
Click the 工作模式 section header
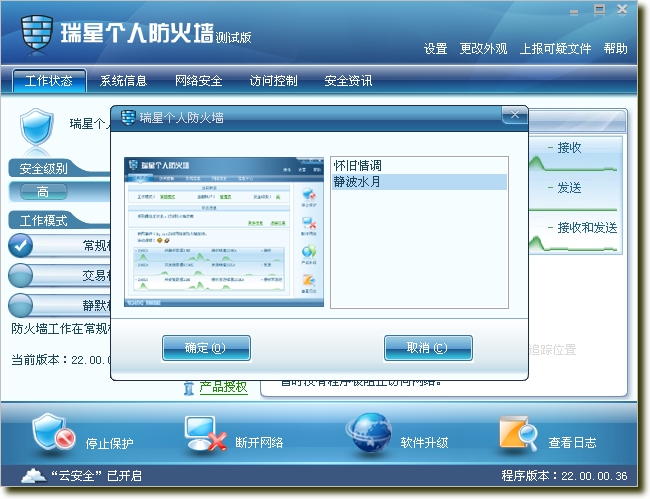(x=44, y=220)
